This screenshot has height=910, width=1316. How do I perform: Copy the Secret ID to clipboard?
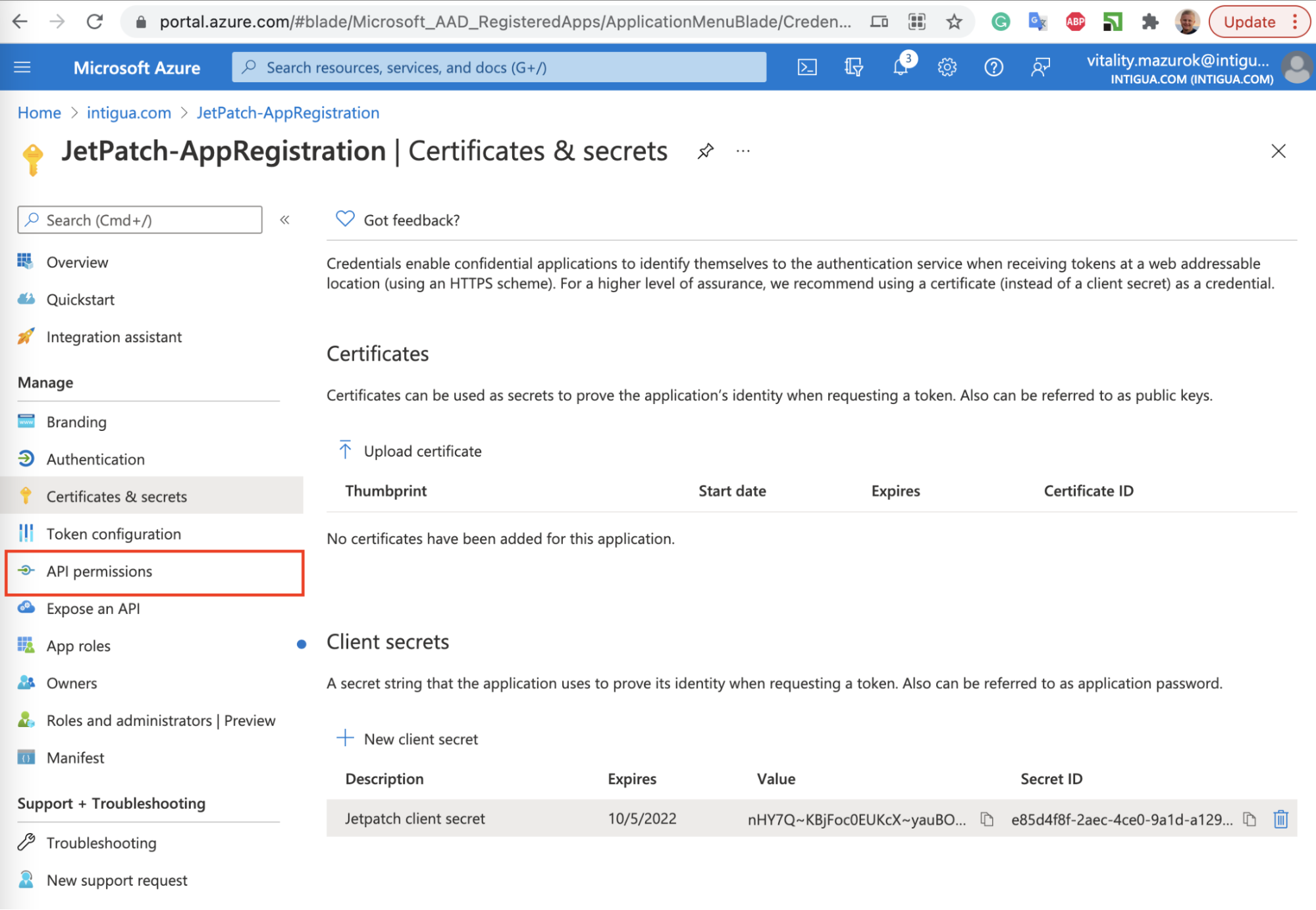point(1250,819)
